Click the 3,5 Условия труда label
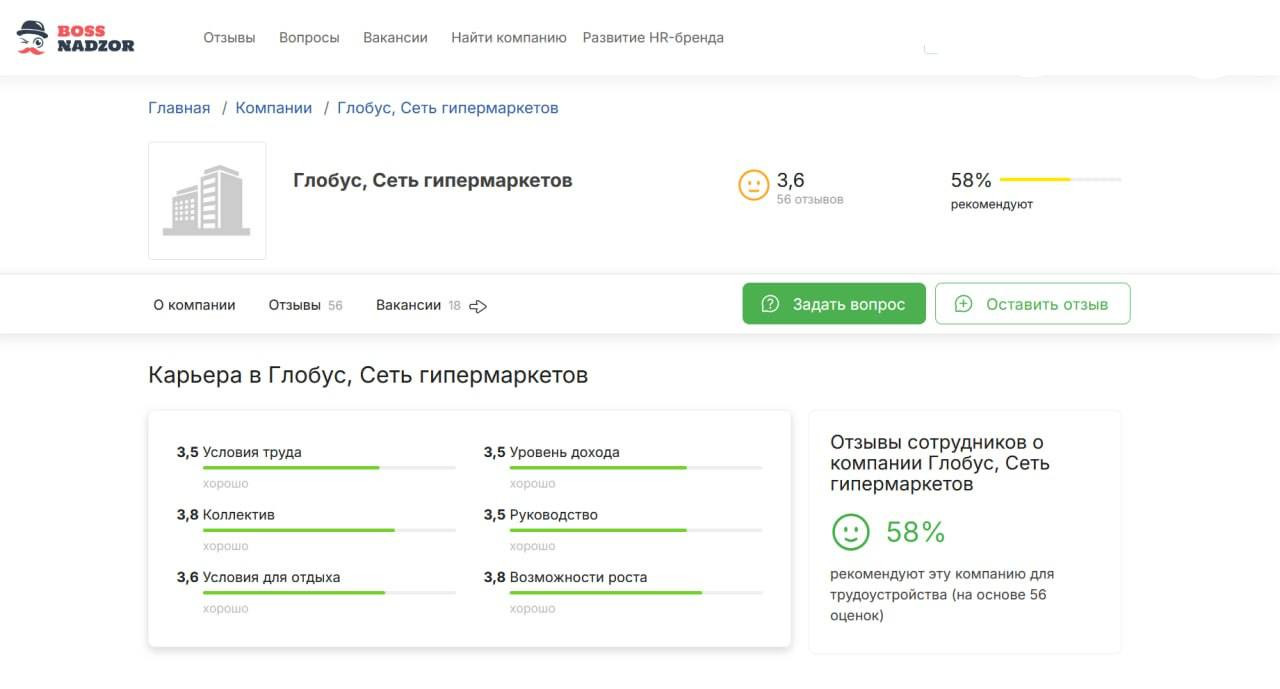1280x689 pixels. 239,452
